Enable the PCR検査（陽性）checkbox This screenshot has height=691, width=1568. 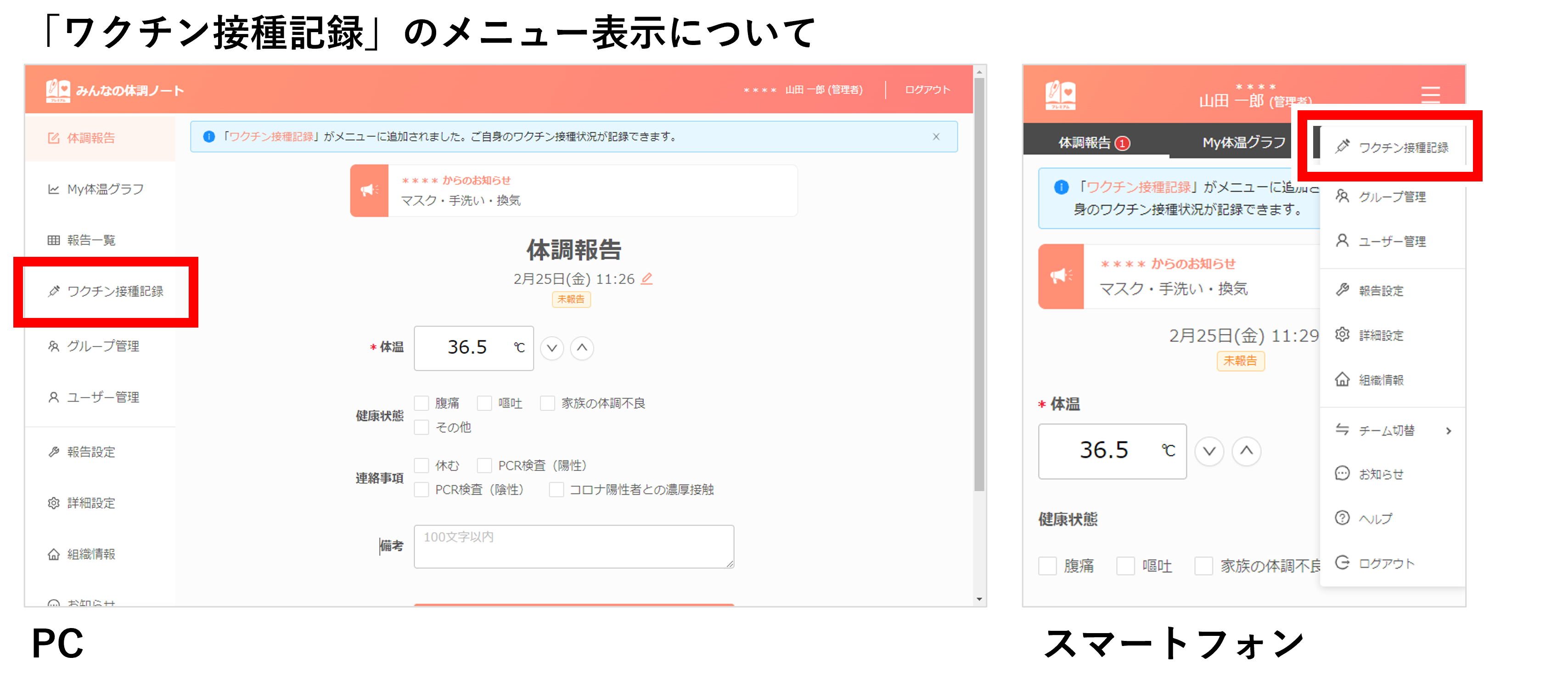pos(485,465)
